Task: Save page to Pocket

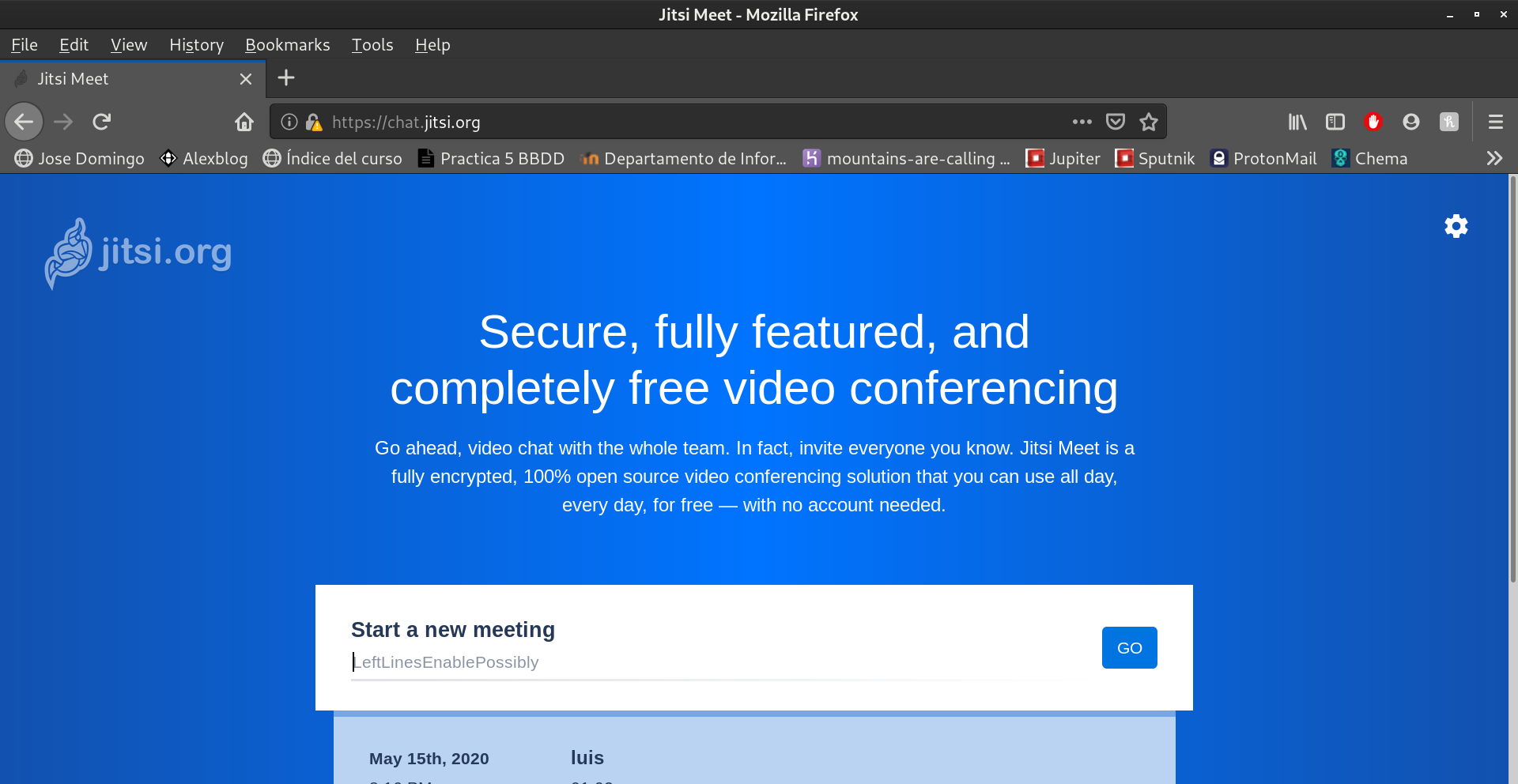Action: (x=1115, y=122)
